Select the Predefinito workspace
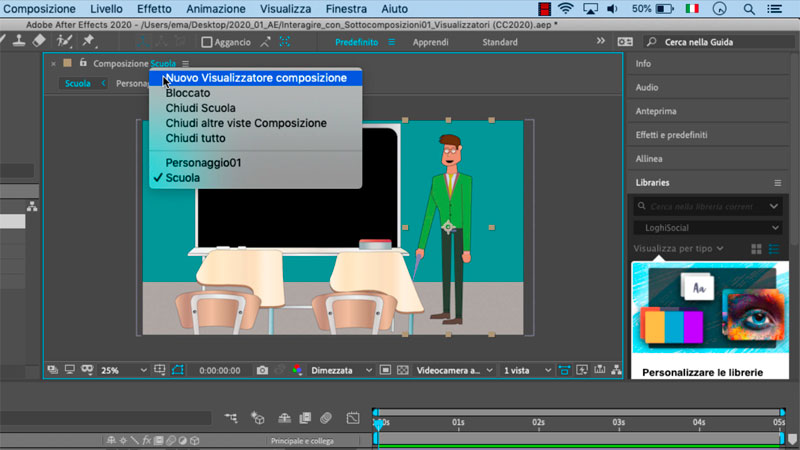Screen dimensions: 800x450 pyautogui.click(x=356, y=42)
